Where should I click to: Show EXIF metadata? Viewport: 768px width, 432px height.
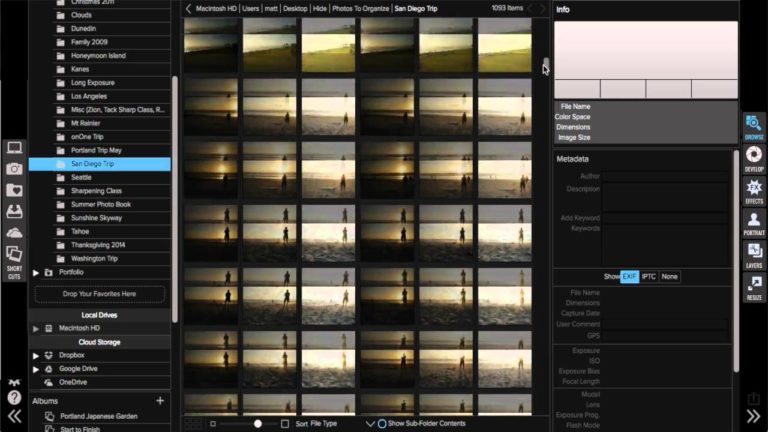click(x=629, y=277)
